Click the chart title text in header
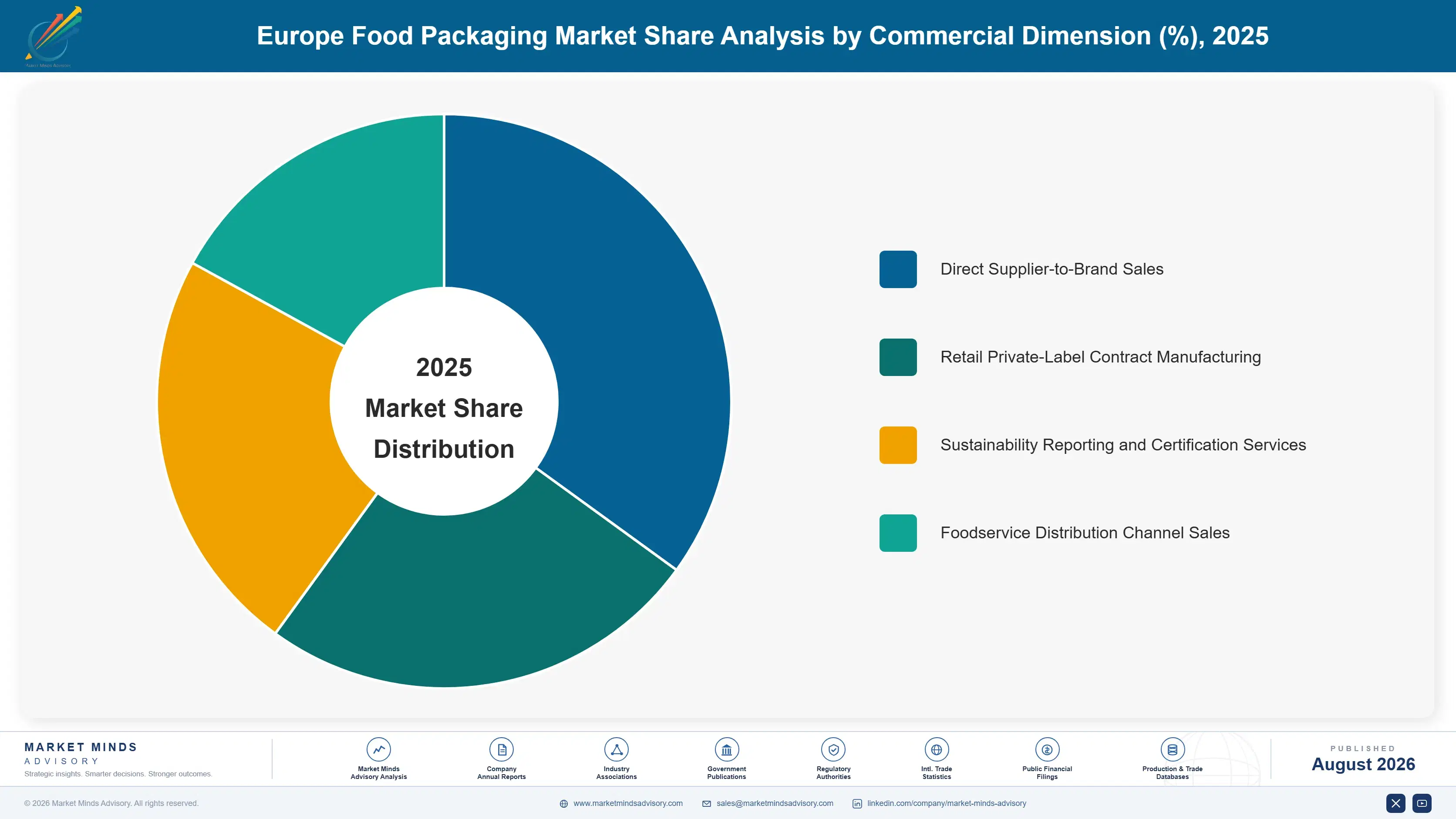 pyautogui.click(x=762, y=36)
